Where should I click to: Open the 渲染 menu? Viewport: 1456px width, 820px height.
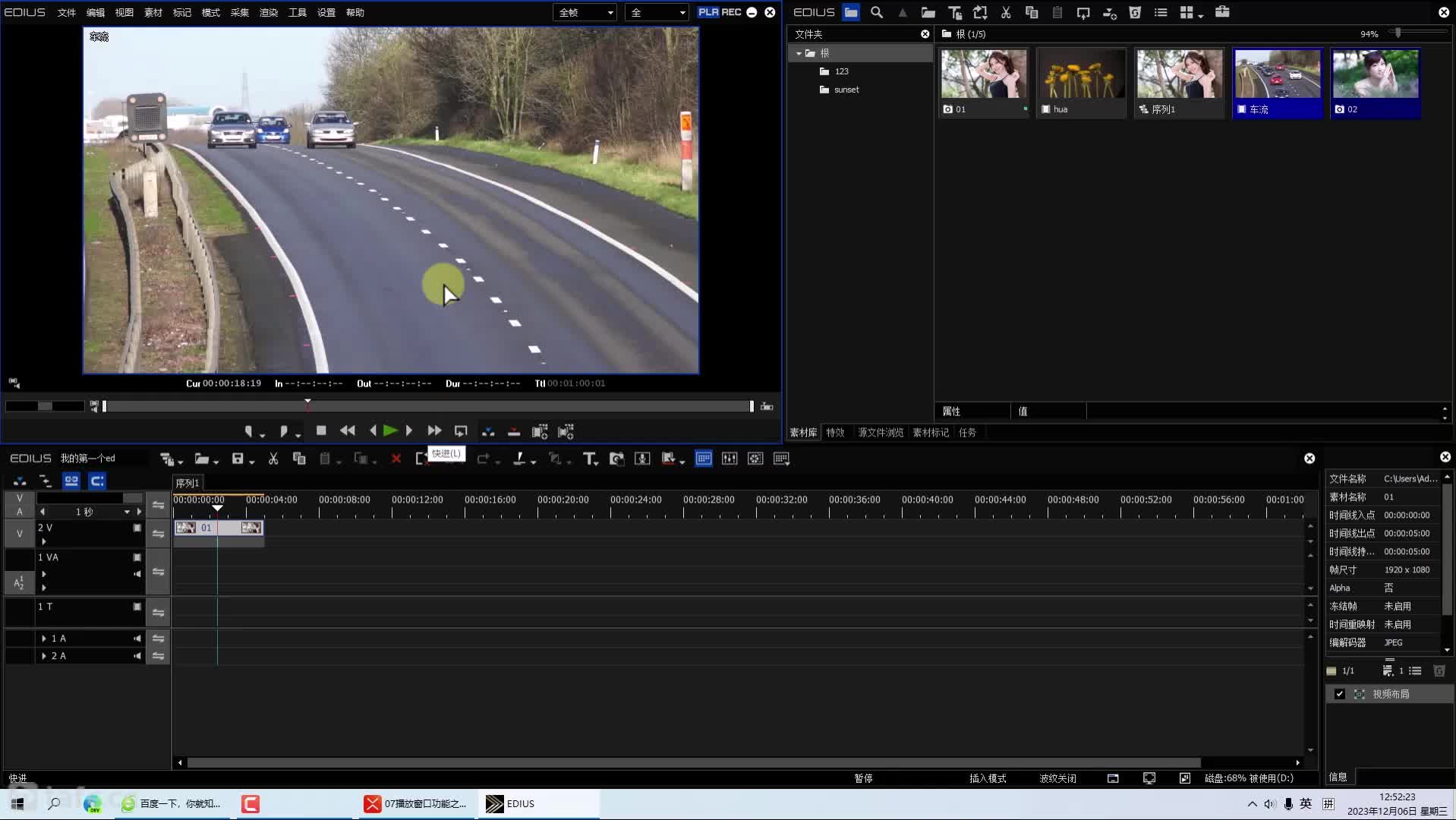(x=269, y=12)
